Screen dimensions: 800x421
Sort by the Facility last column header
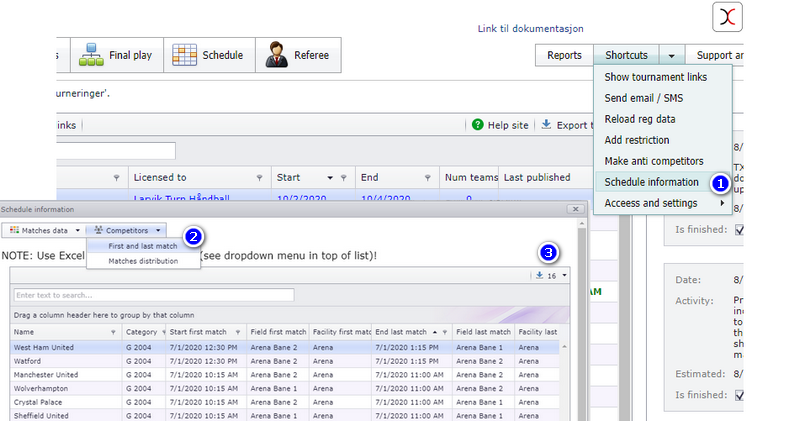click(x=537, y=332)
